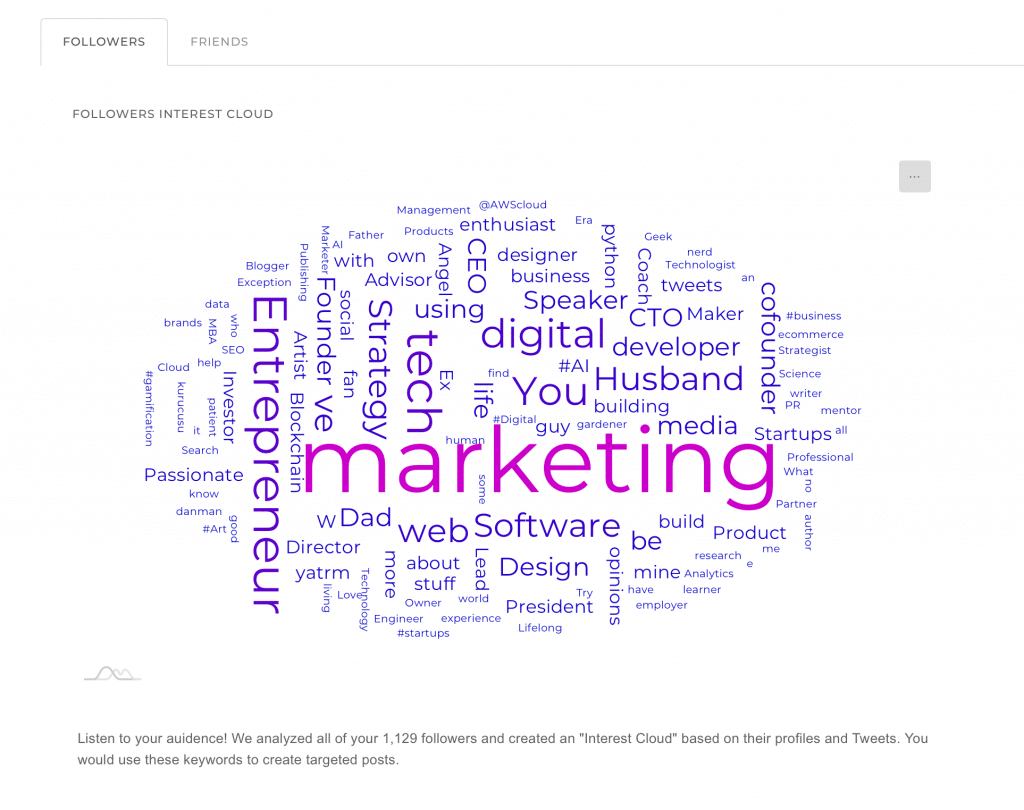1024x810 pixels.
Task: Click the "Passionate" keyword
Action: tap(193, 475)
